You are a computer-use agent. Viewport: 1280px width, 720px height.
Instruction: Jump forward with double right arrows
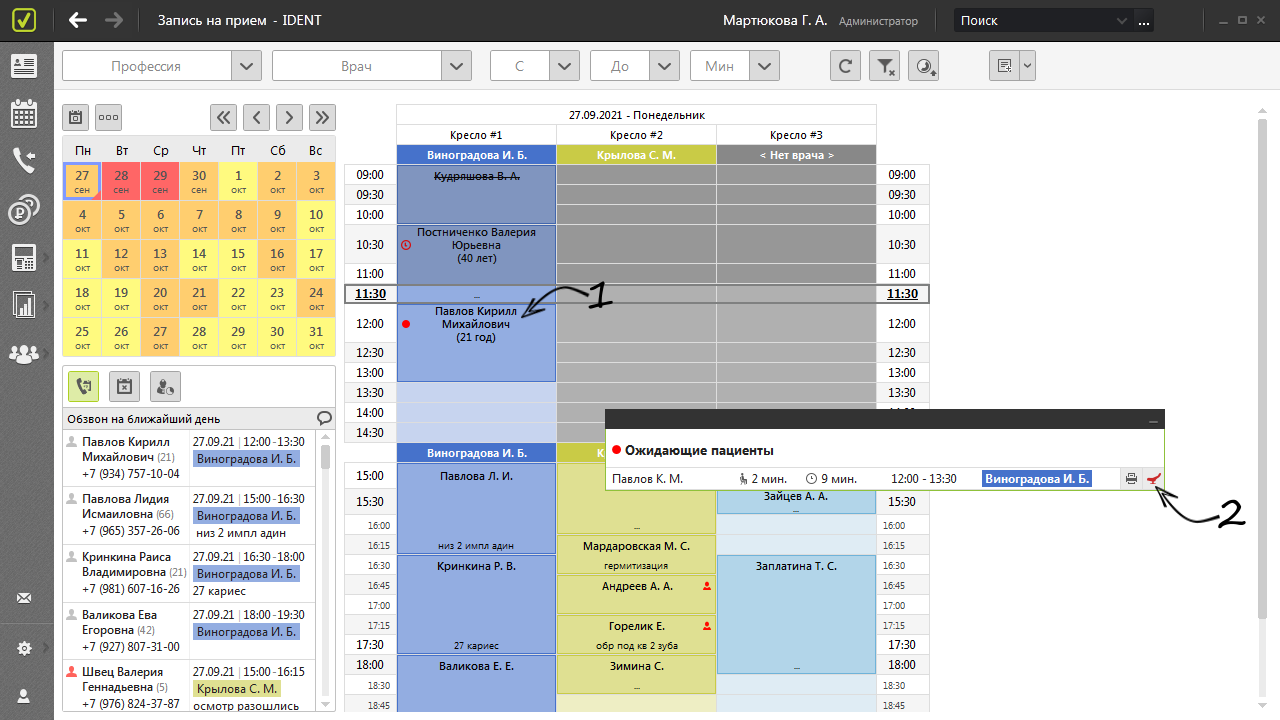(322, 117)
